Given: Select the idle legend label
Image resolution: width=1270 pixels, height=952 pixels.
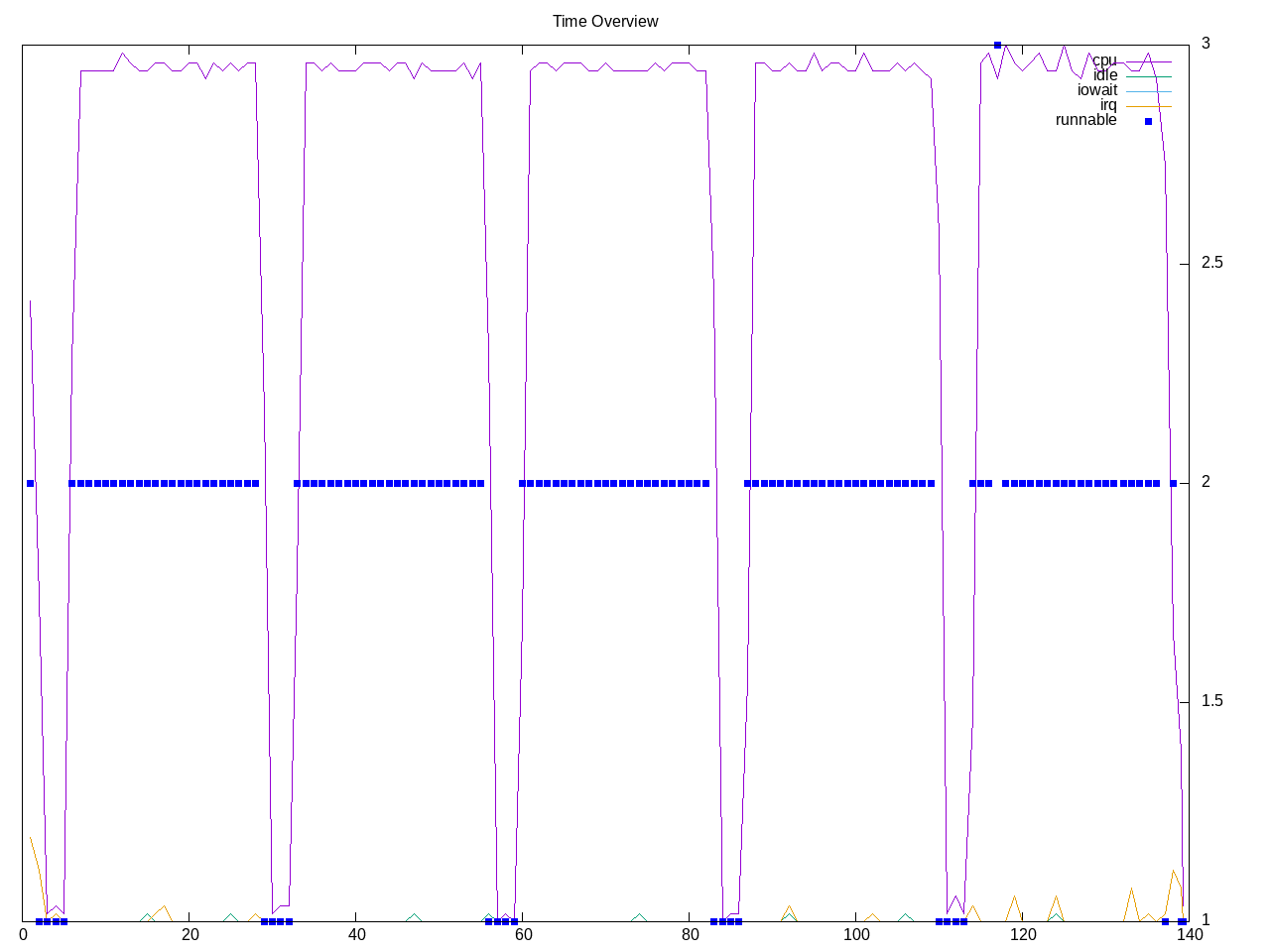Looking at the screenshot, I should tap(1105, 75).
